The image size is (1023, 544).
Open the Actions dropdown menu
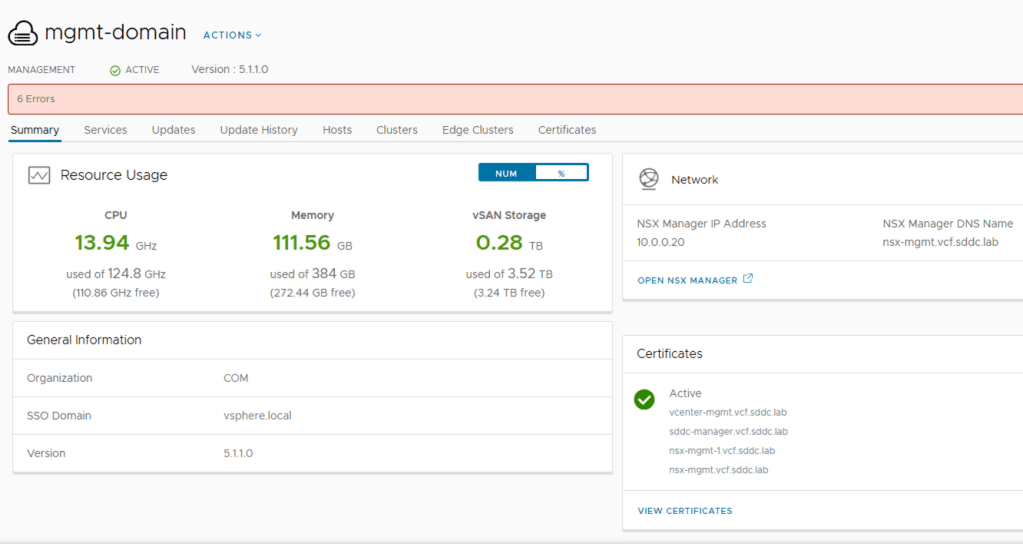[232, 35]
